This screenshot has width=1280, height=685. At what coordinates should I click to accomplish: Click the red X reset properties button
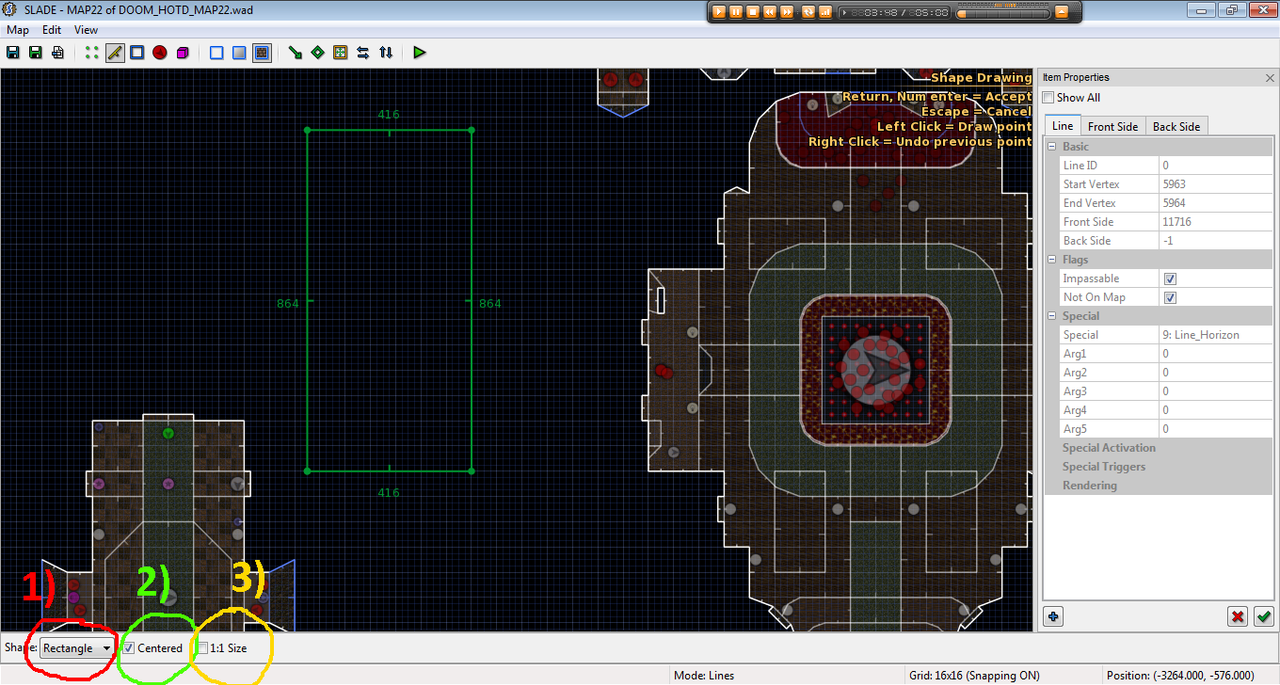(x=1238, y=616)
